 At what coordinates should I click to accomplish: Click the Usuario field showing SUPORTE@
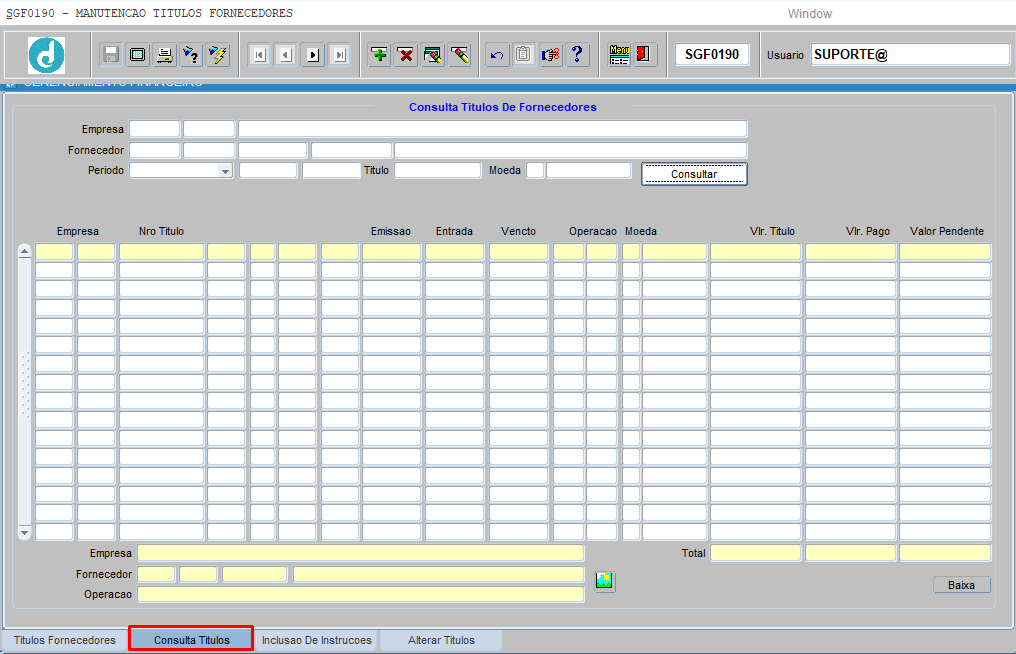910,54
